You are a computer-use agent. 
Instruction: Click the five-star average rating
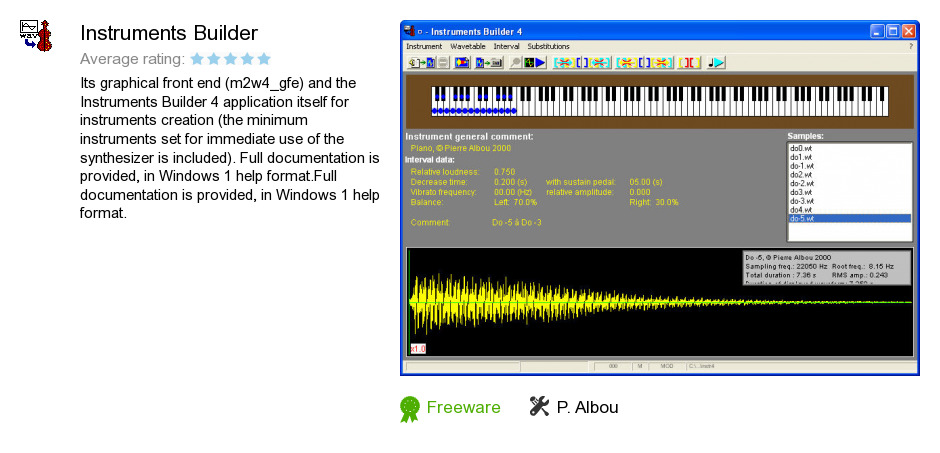coord(231,59)
